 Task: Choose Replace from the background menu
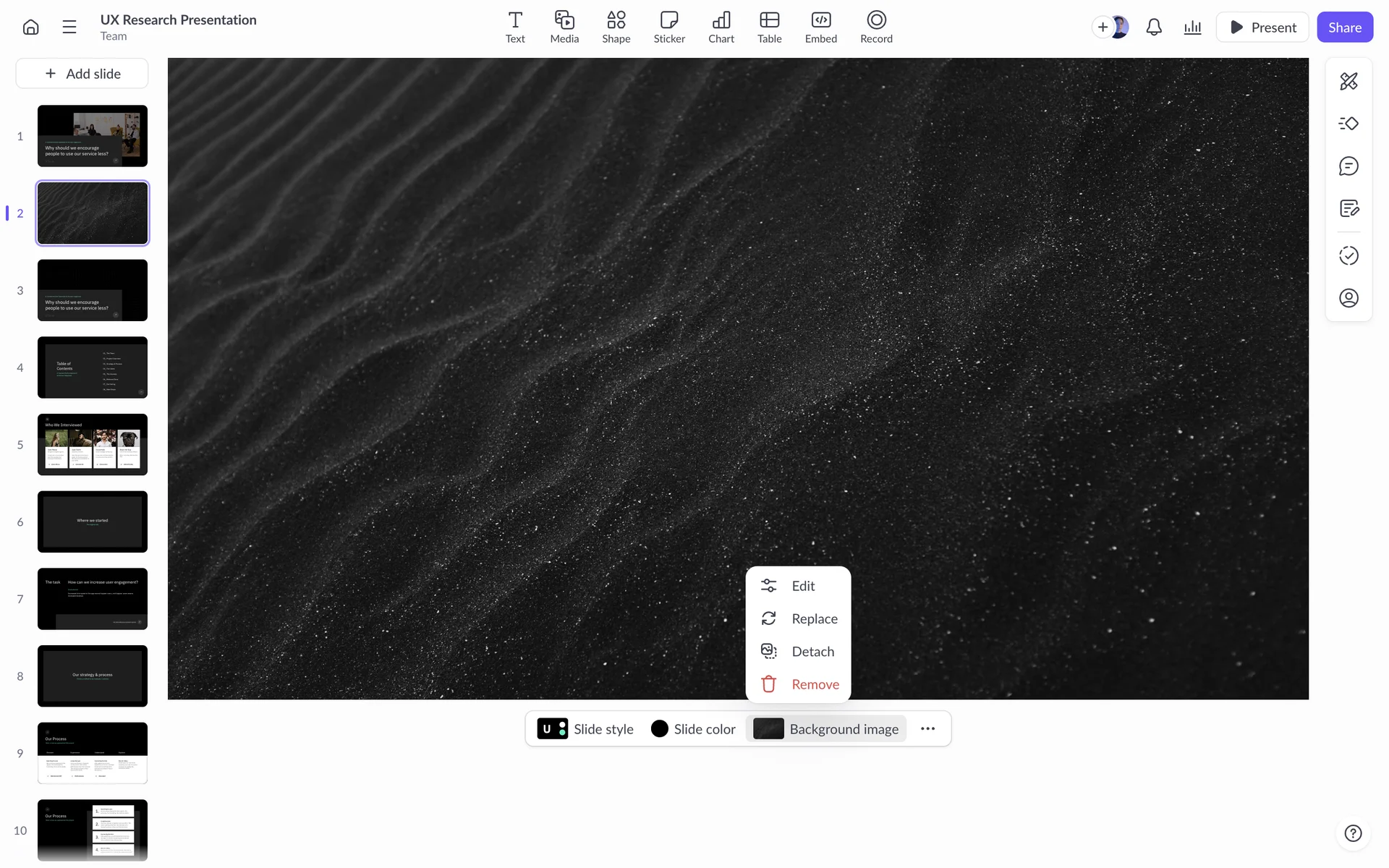(x=799, y=618)
